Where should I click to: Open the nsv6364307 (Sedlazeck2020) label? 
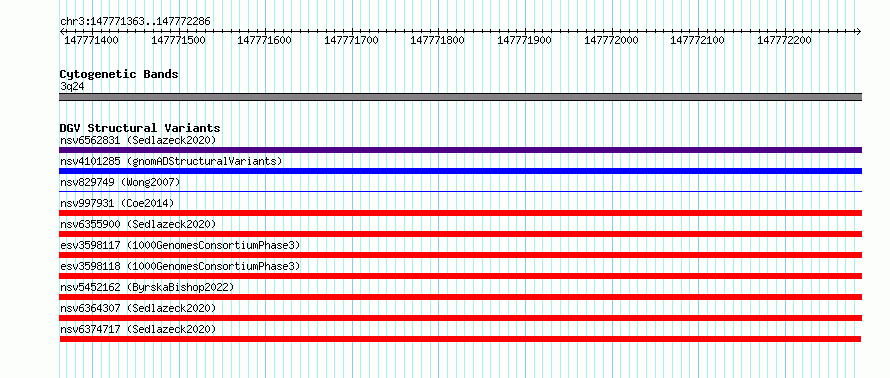[138, 308]
